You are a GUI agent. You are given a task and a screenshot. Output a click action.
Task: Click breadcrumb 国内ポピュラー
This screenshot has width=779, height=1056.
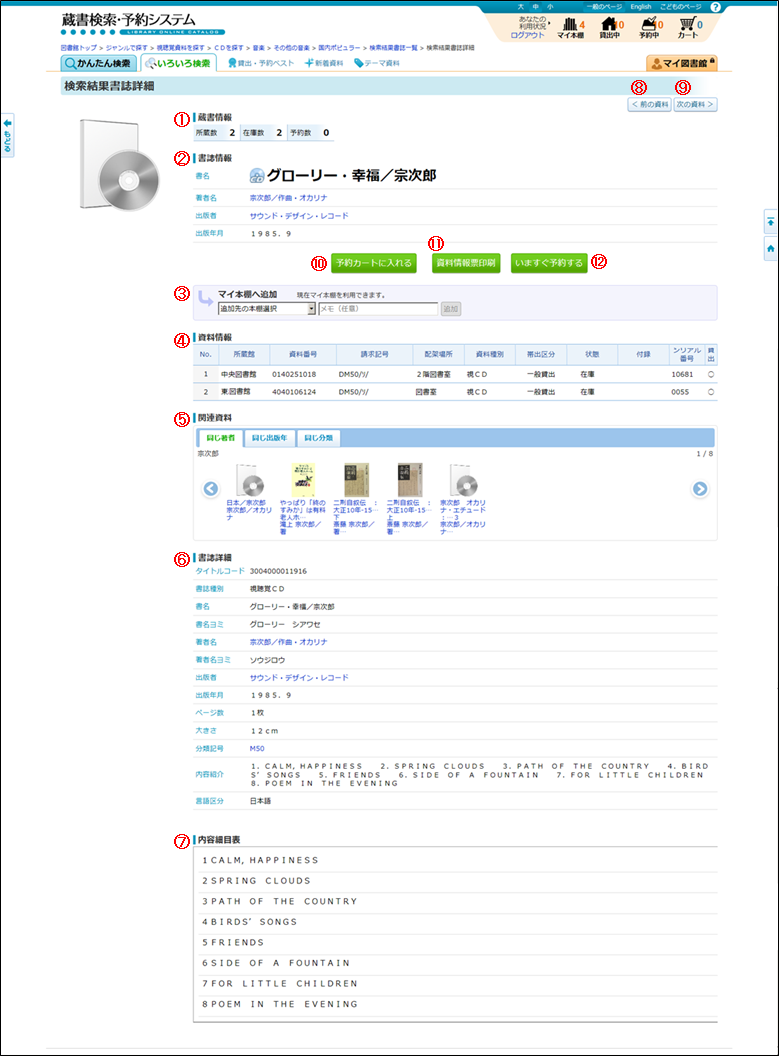(x=339, y=48)
